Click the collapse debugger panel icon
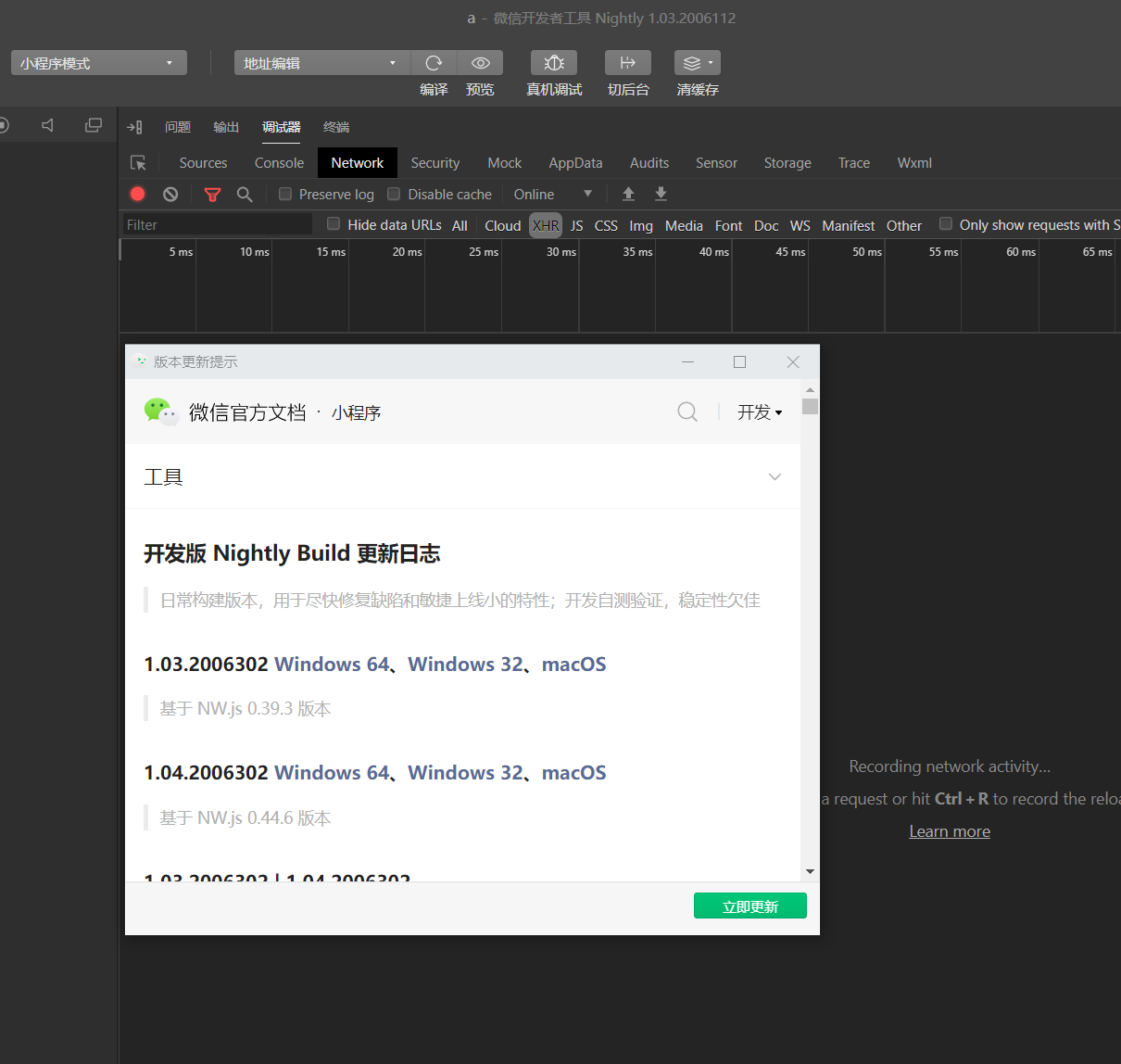The image size is (1121, 1064). (134, 127)
